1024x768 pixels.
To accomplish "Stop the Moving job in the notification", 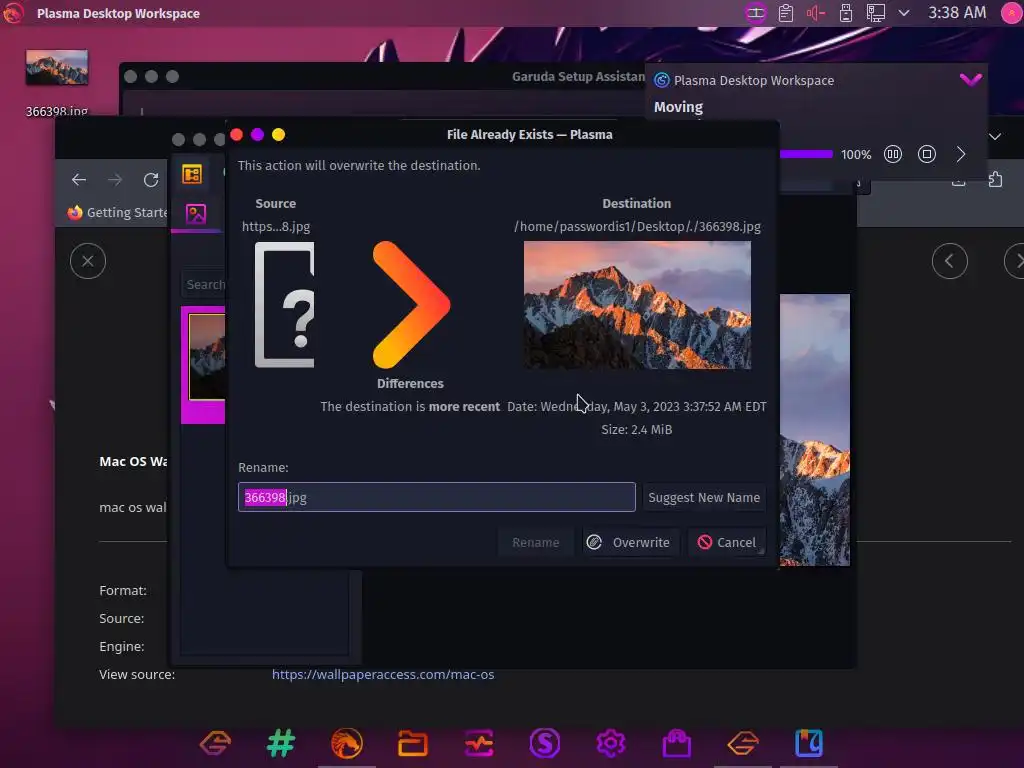I will point(927,154).
